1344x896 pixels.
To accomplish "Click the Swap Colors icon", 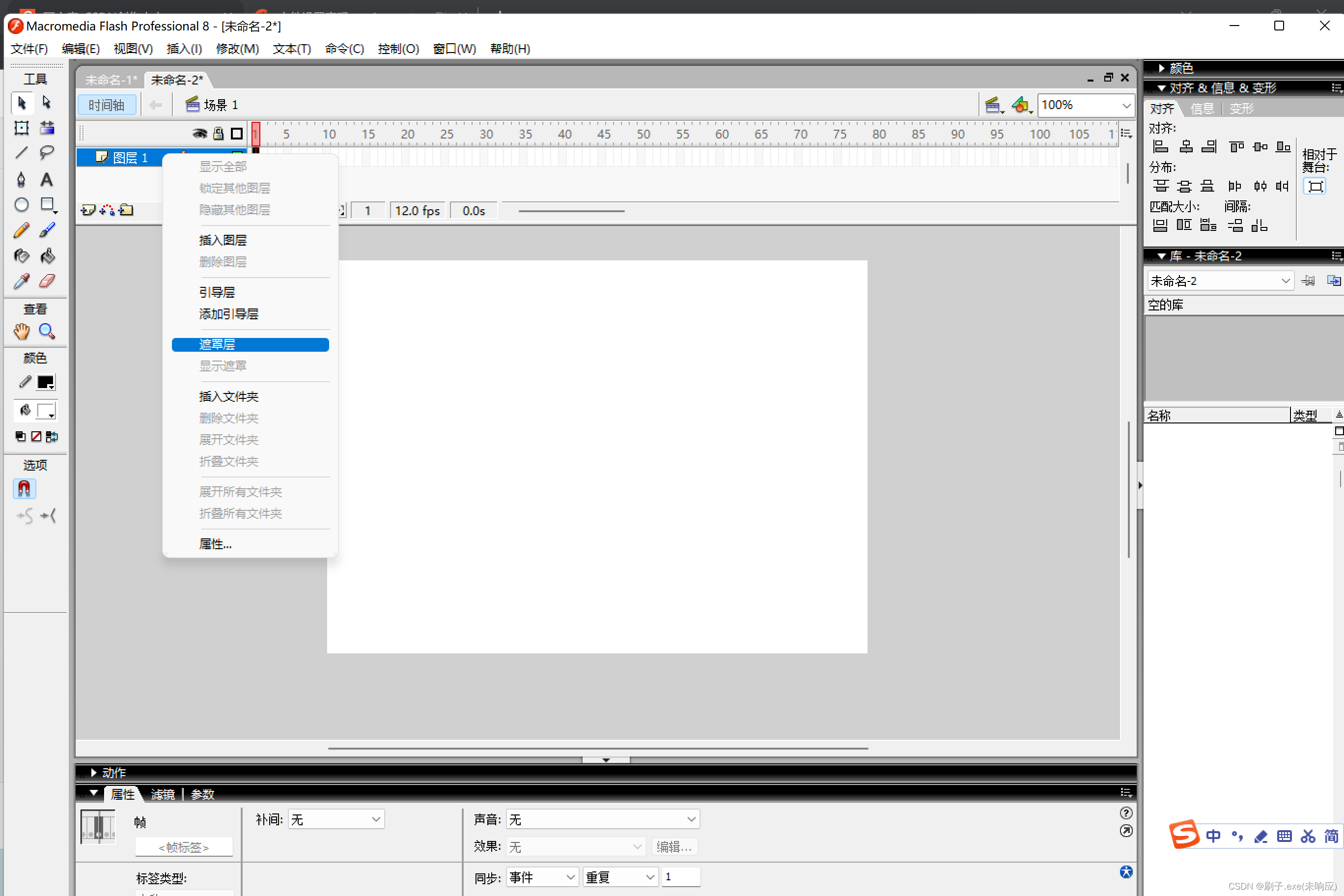I will point(52,437).
